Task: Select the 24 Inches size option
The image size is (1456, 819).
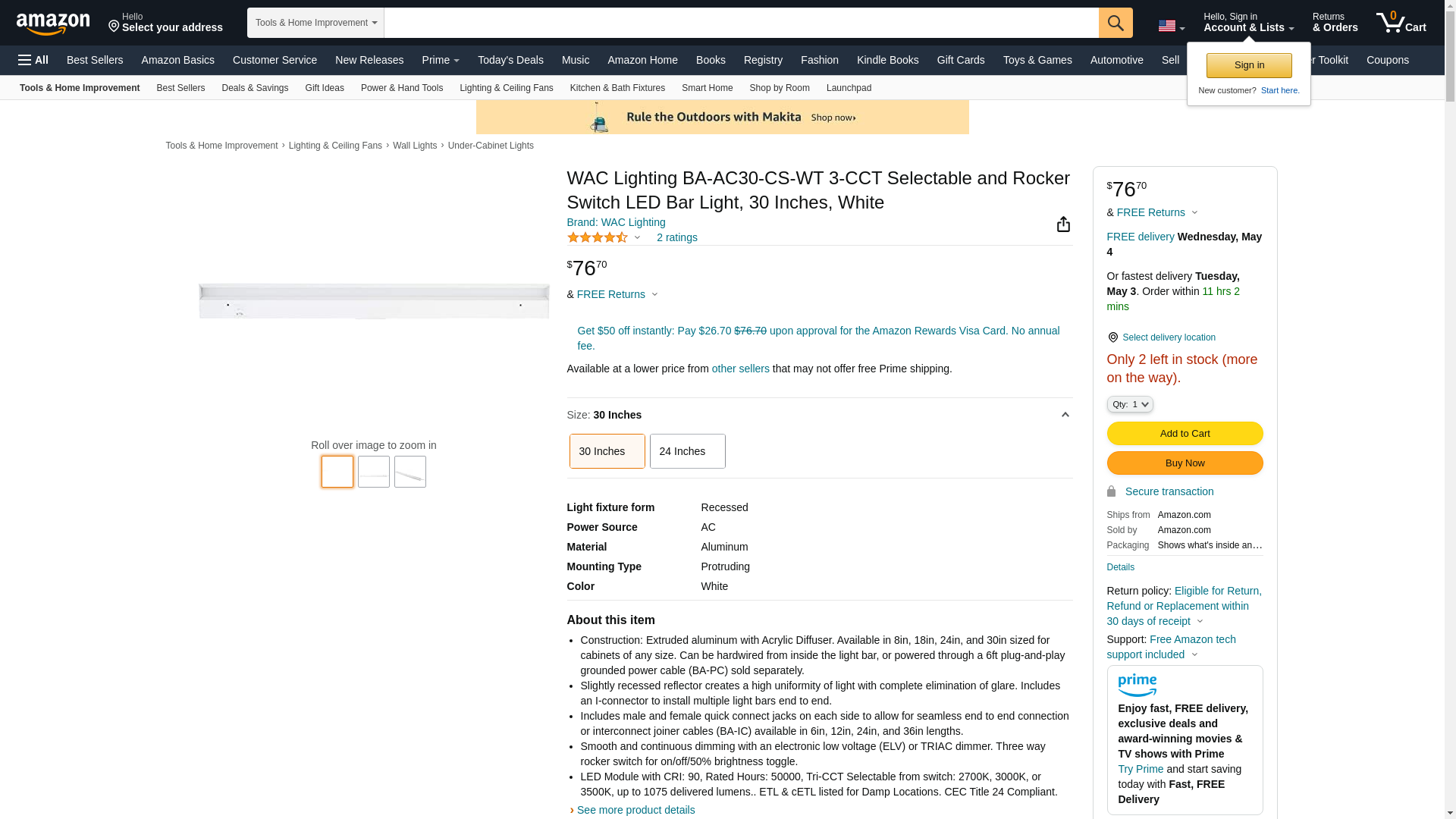Action: [x=687, y=451]
